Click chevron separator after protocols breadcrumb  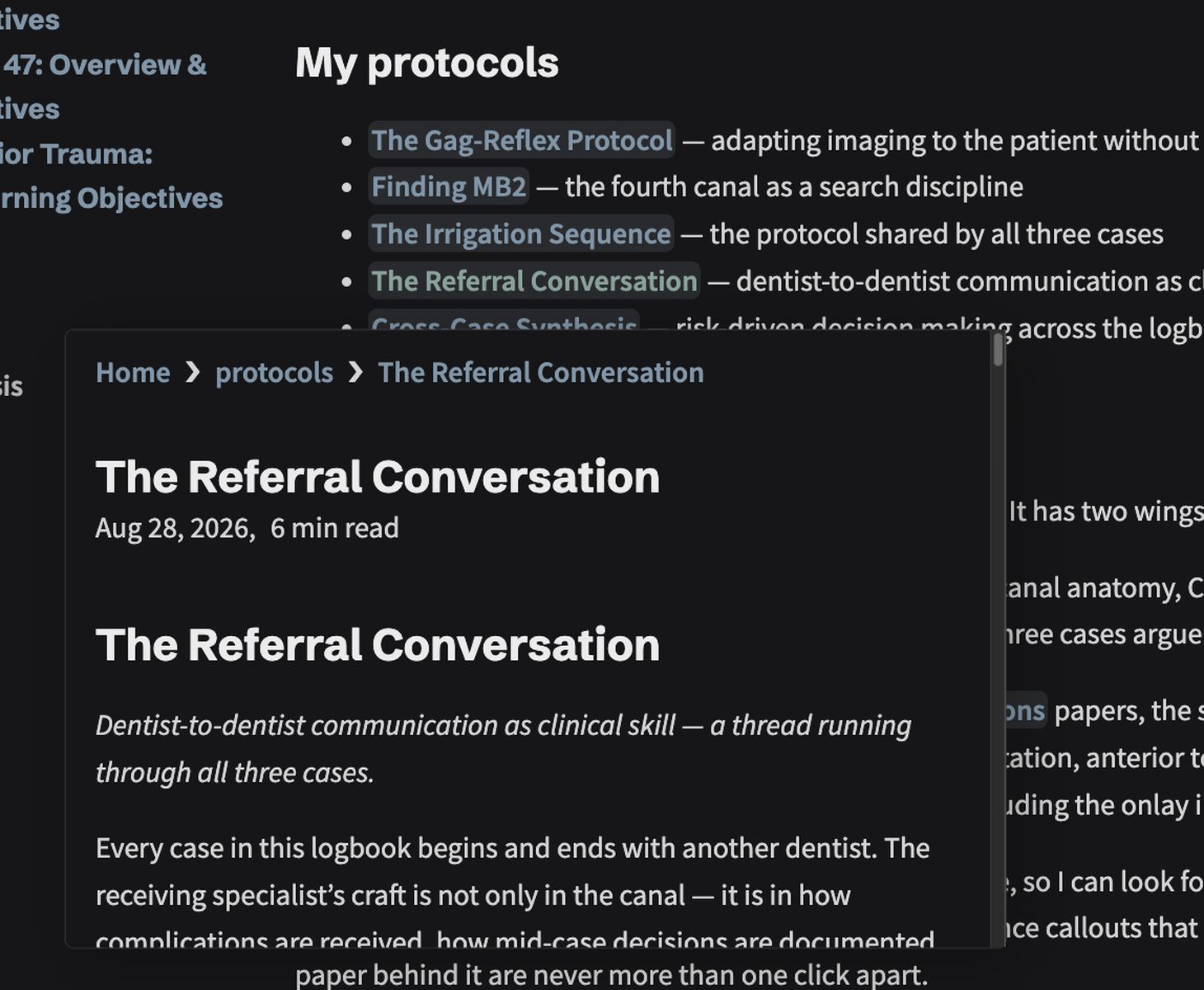[x=355, y=373]
